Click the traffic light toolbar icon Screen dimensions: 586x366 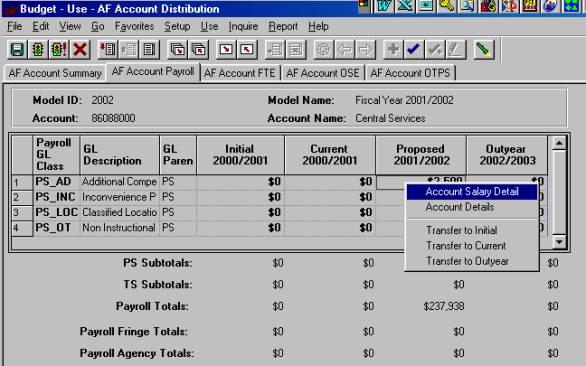(38, 49)
